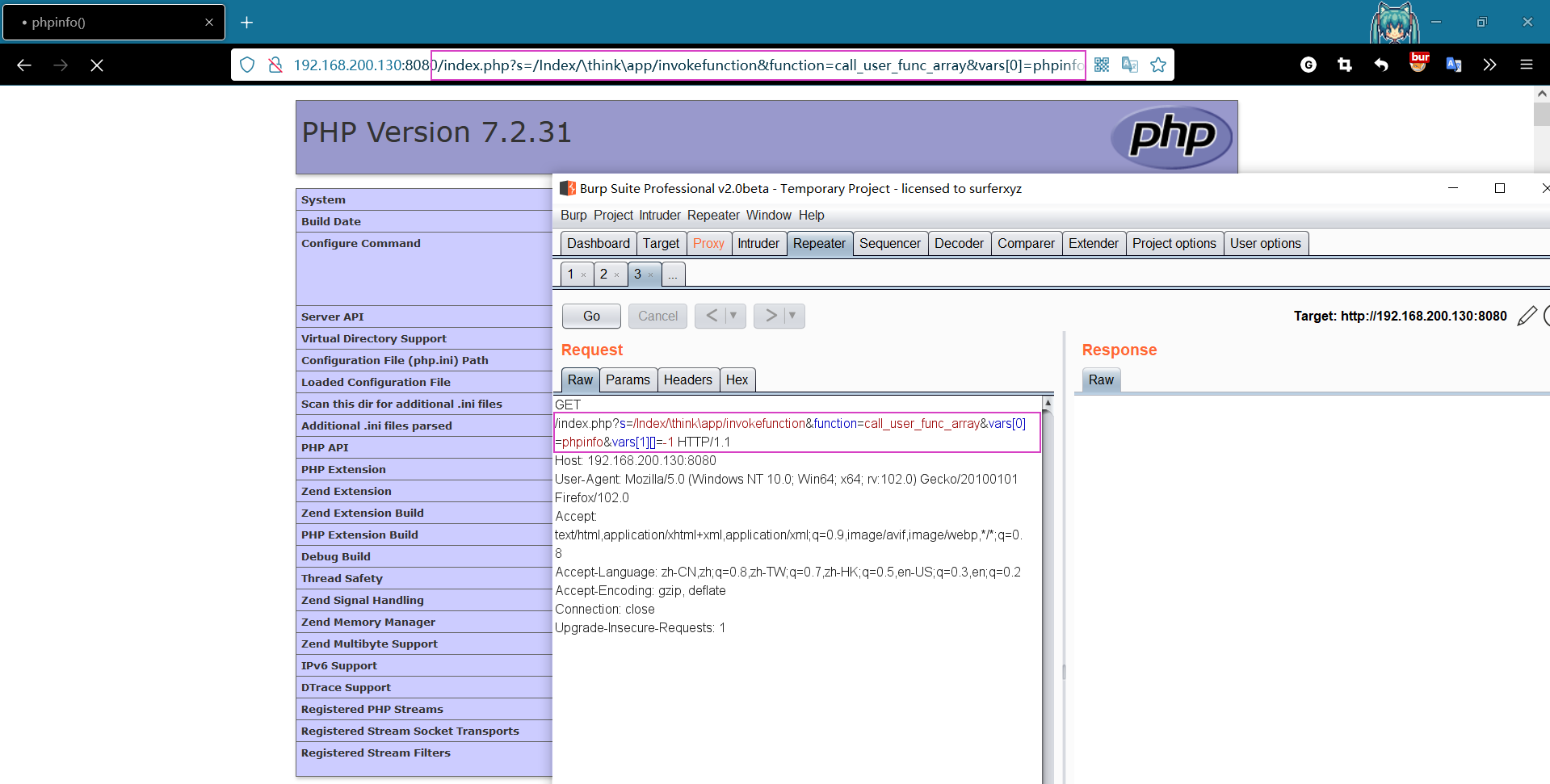Send the request with Go button
This screenshot has width=1550, height=784.
(x=591, y=316)
